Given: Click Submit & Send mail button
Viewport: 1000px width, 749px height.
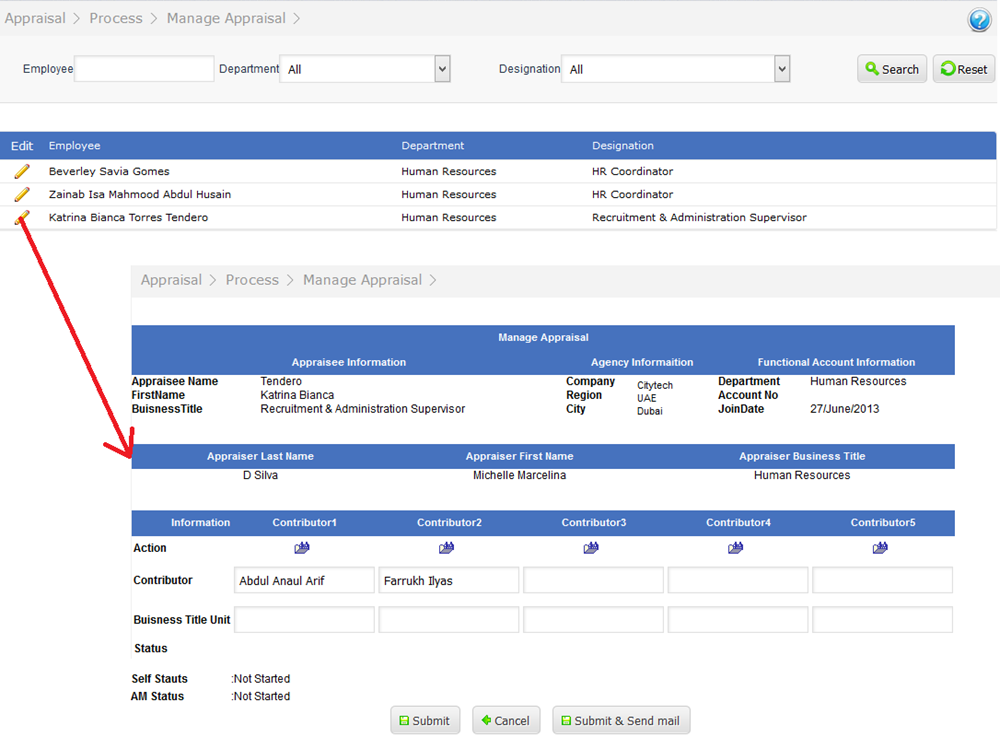Looking at the screenshot, I should tap(621, 720).
